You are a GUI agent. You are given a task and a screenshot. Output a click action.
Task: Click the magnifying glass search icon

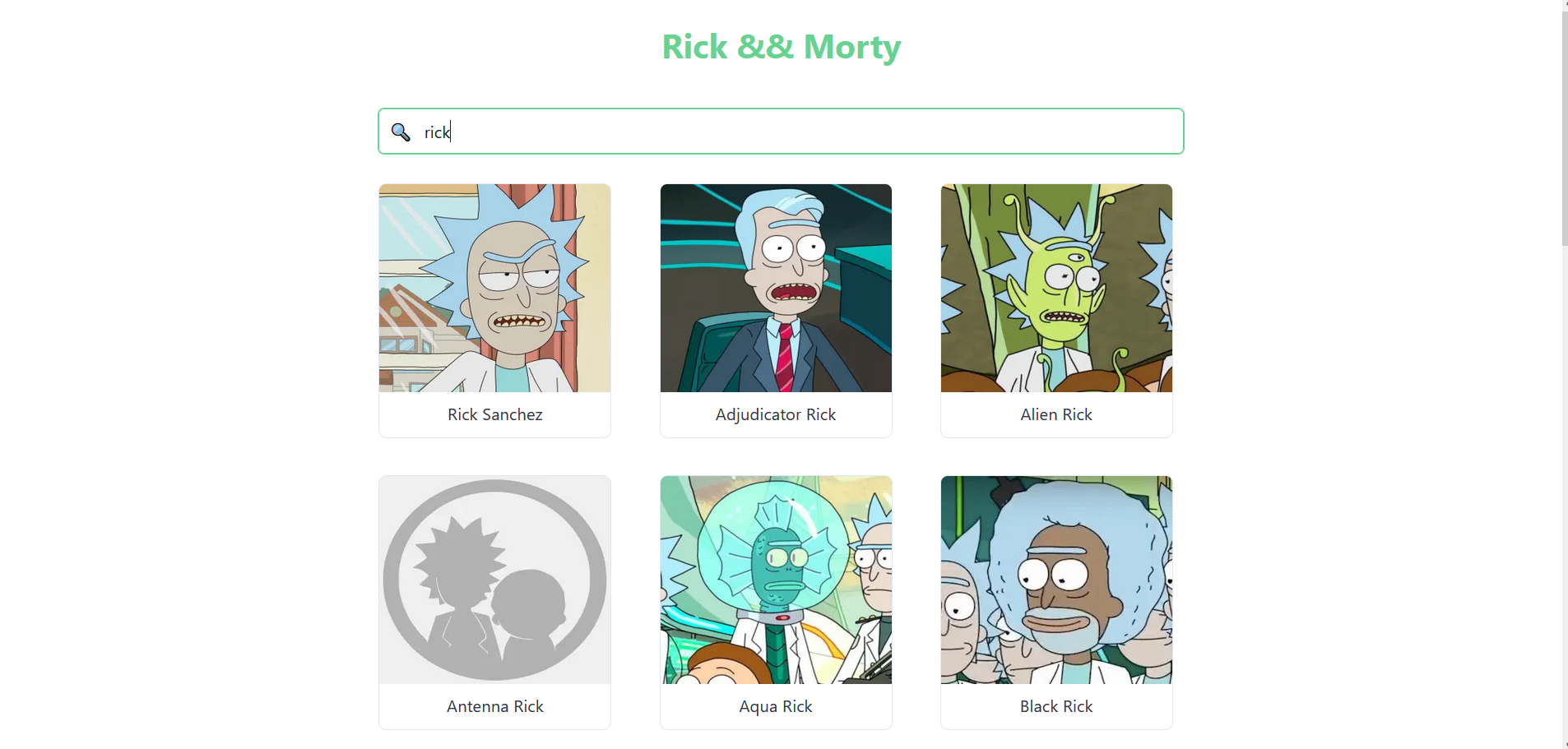[x=401, y=132]
